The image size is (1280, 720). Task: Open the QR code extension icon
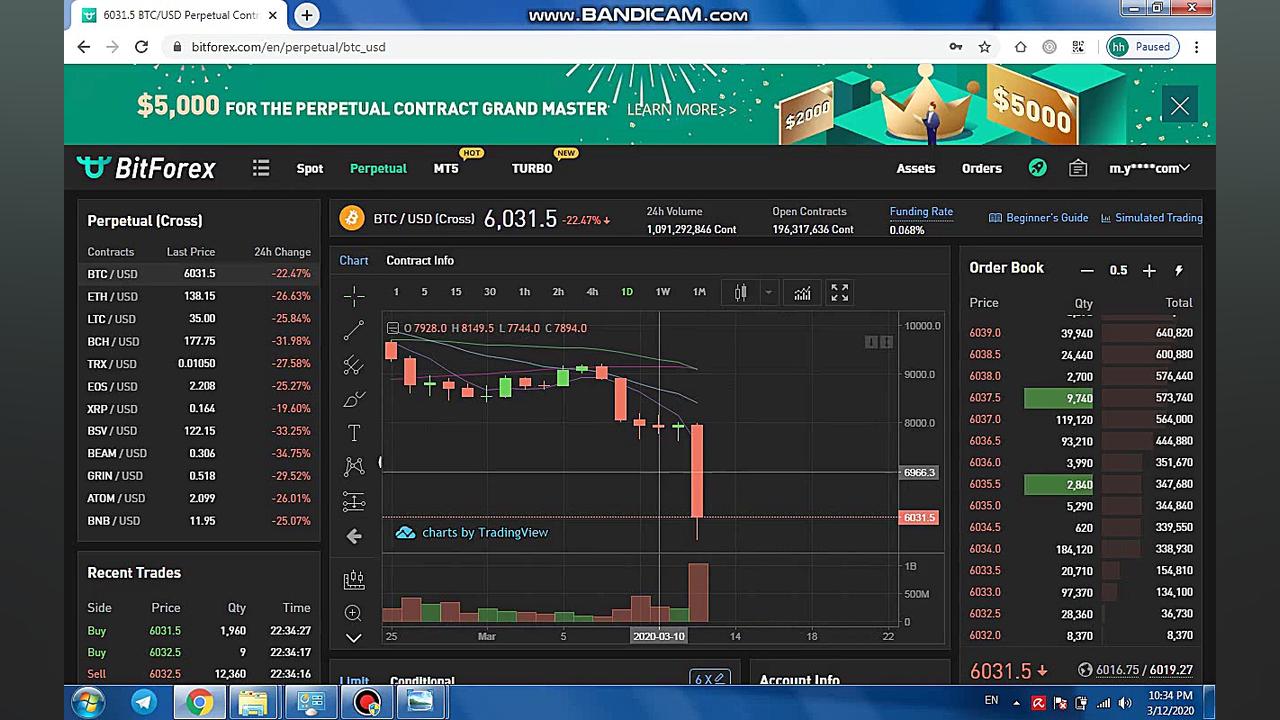coord(1078,47)
